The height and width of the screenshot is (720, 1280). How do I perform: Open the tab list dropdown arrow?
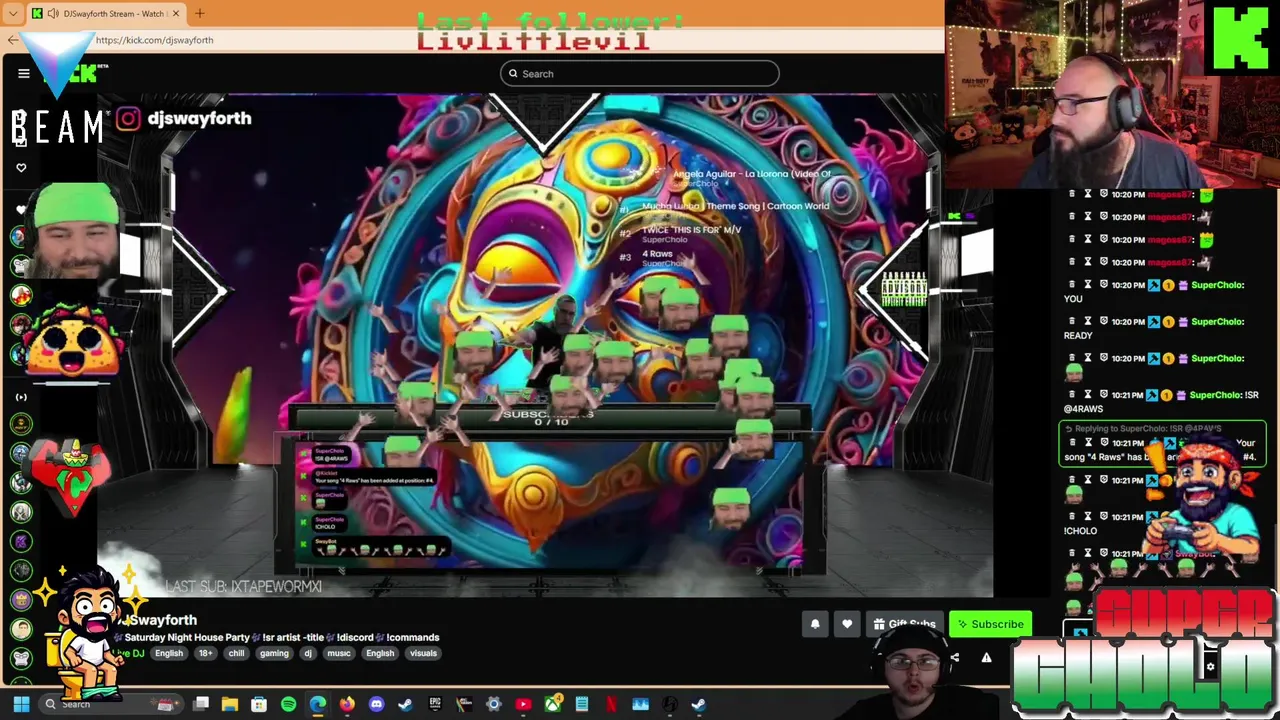[13, 13]
